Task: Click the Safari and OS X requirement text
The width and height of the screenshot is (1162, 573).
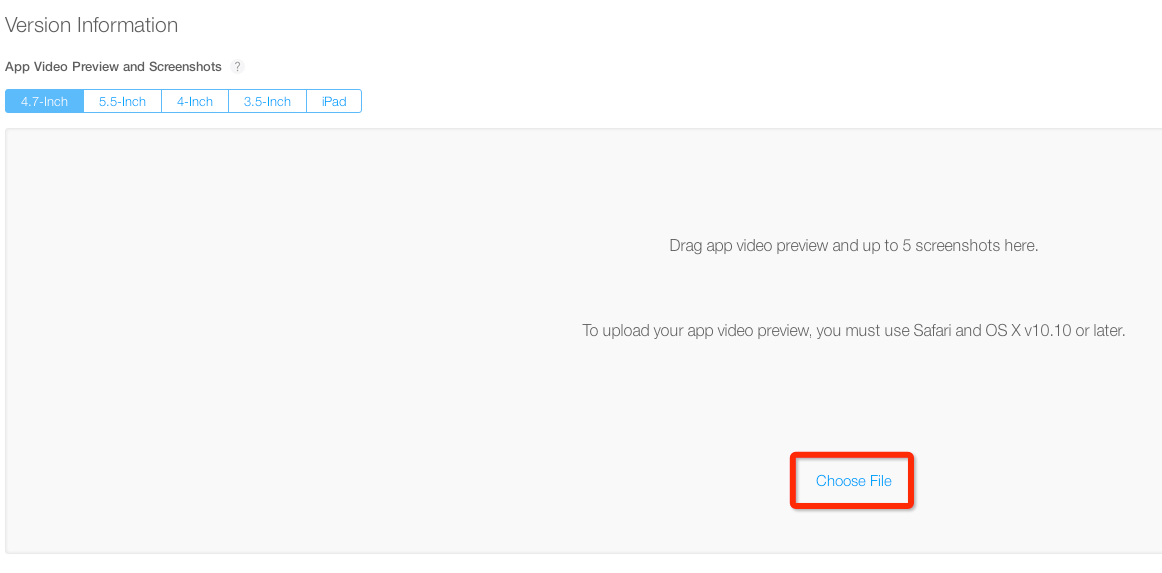Action: (854, 331)
